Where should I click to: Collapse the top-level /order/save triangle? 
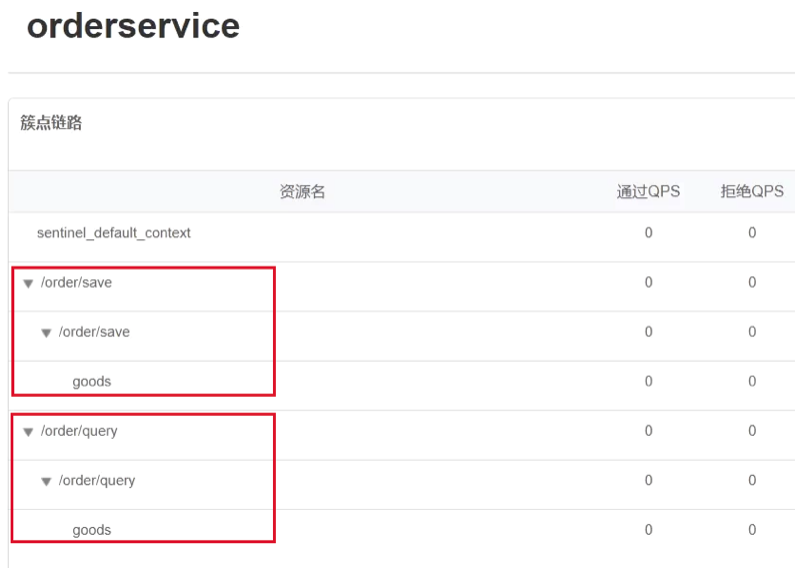coord(28,283)
